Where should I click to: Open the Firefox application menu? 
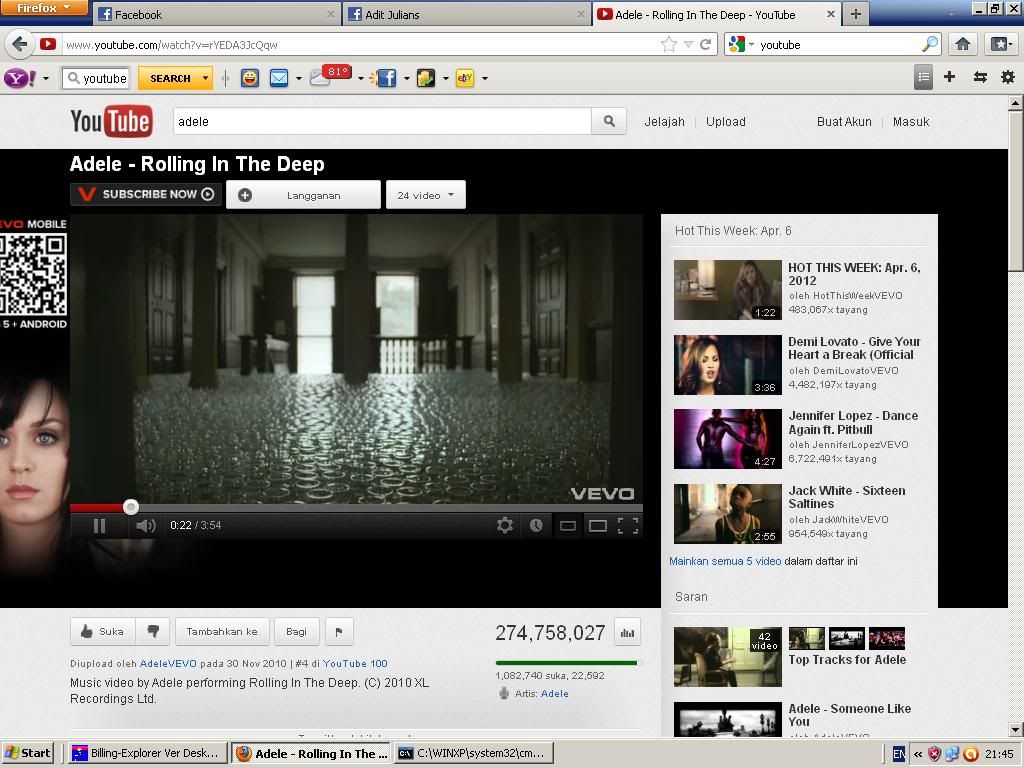click(44, 8)
